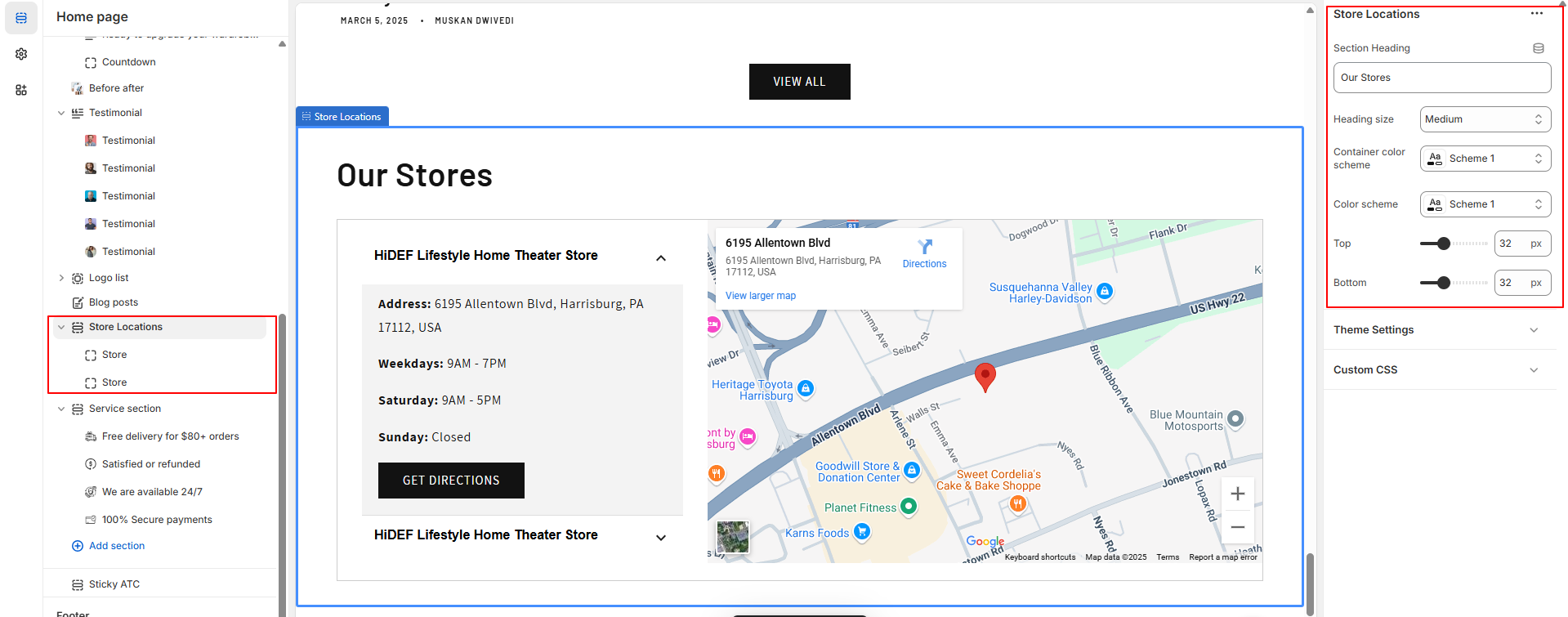Click the plus icon beside Add section
This screenshot has height=617, width=1568.
78,546
